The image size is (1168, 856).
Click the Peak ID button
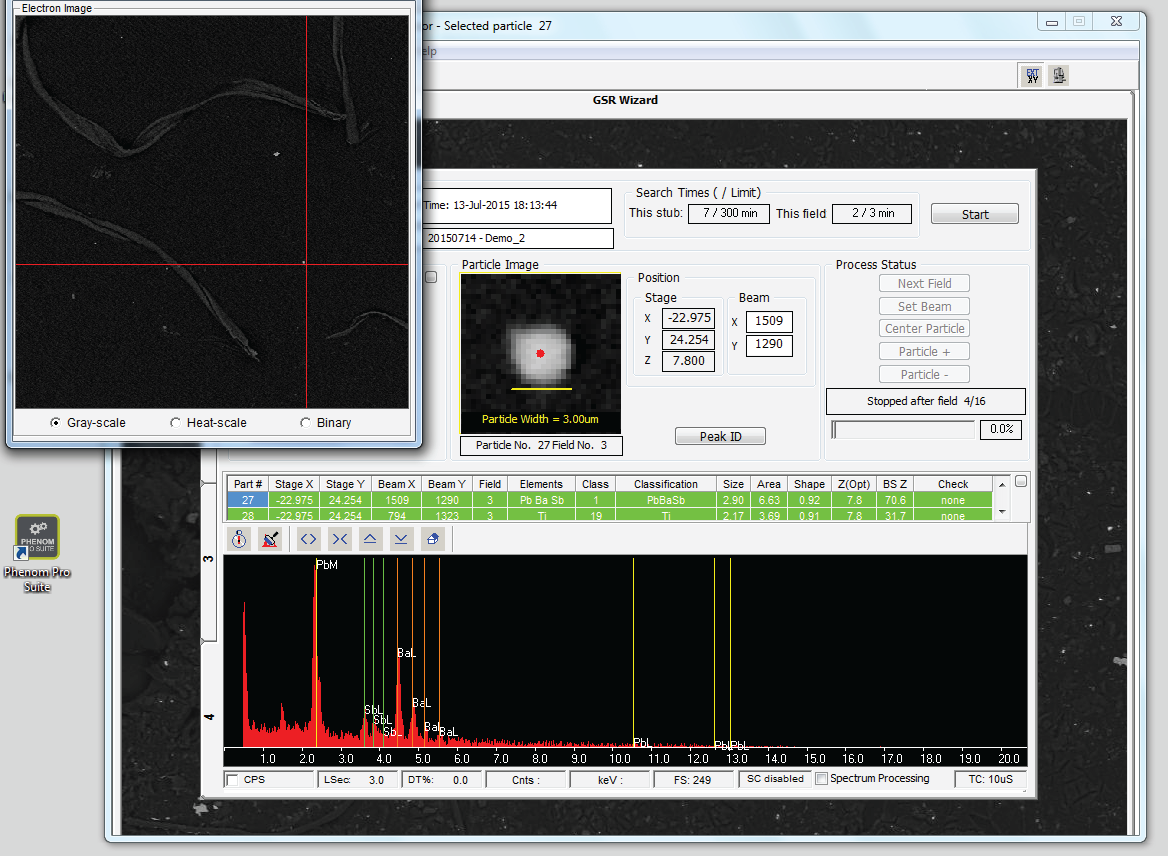720,437
